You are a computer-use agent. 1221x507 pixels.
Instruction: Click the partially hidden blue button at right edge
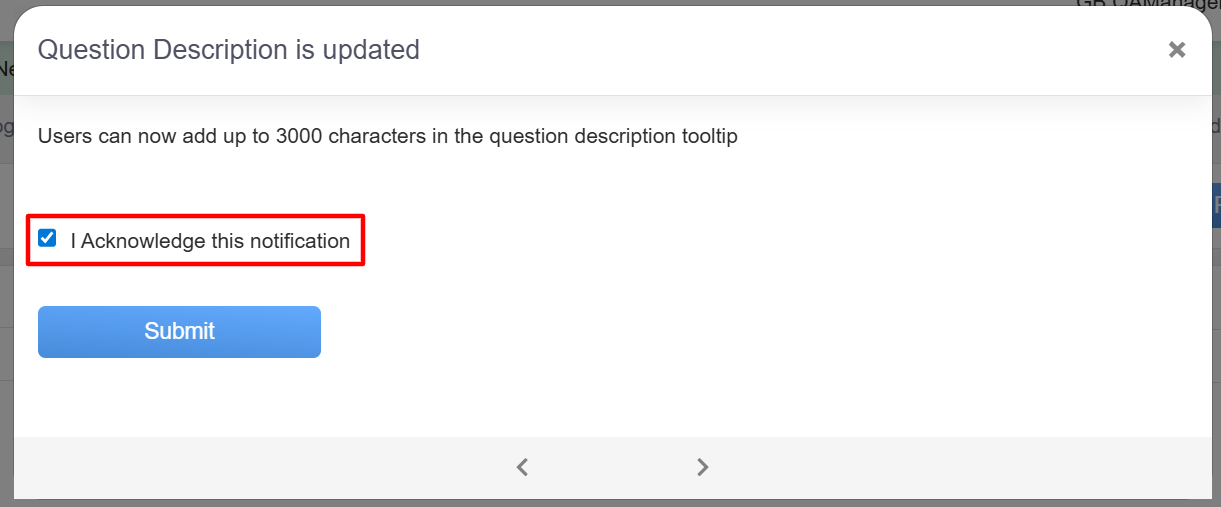[x=1216, y=205]
